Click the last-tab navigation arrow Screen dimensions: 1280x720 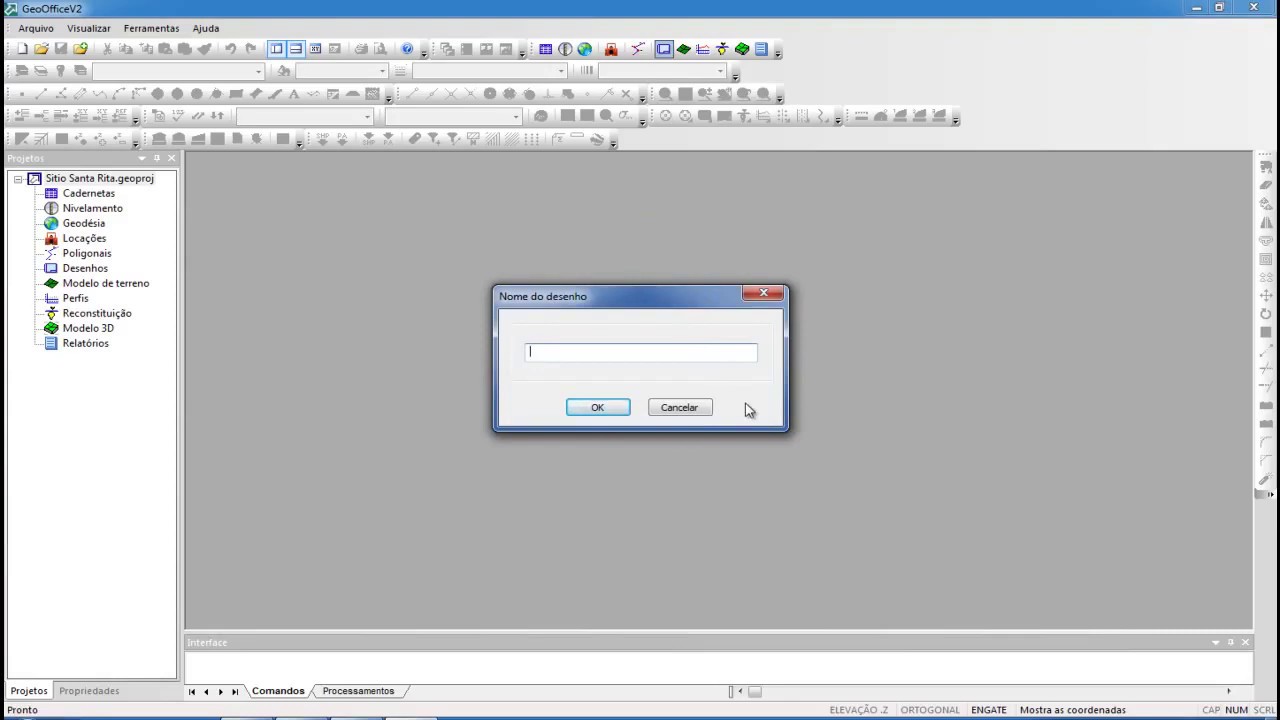[235, 691]
